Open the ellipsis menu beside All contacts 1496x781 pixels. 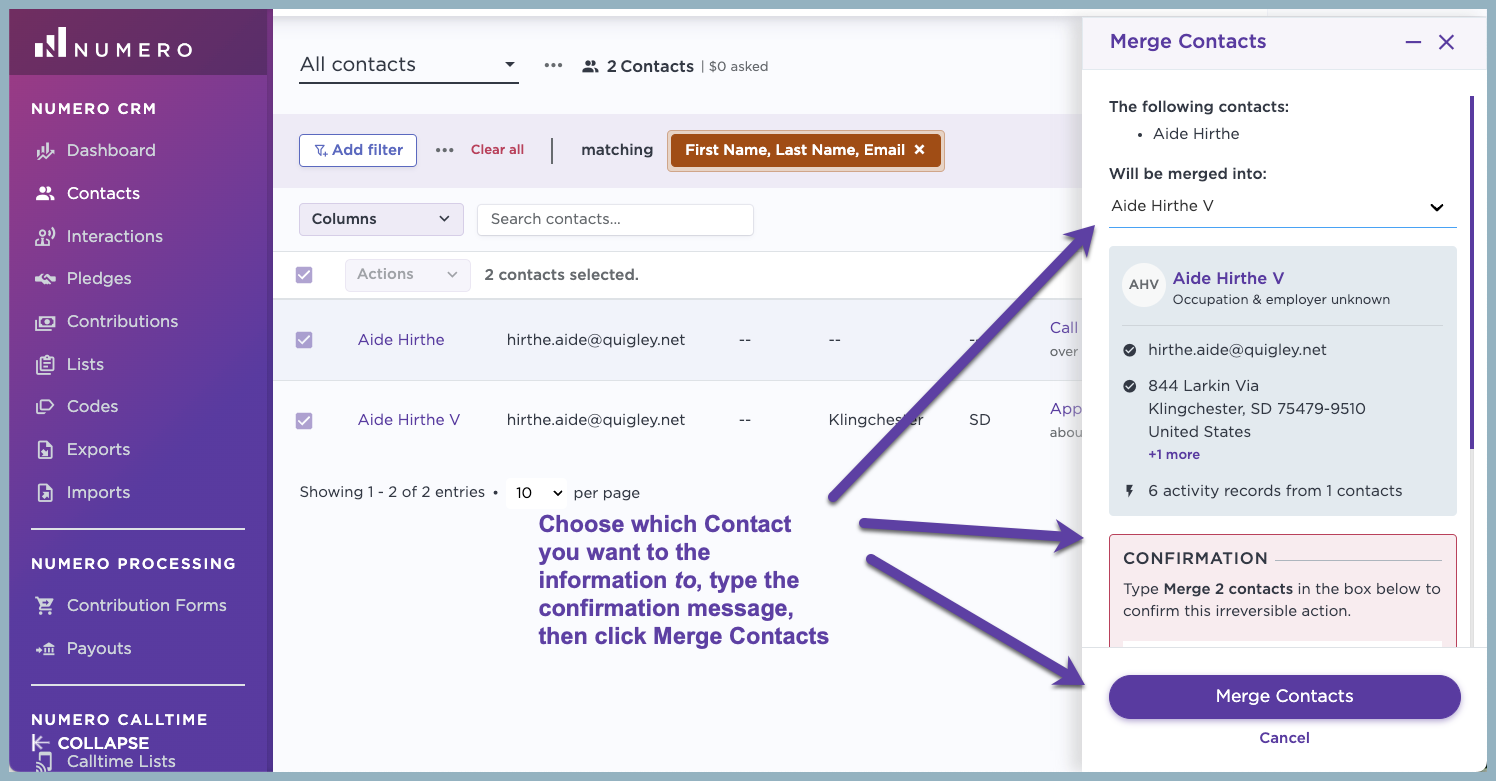click(553, 65)
